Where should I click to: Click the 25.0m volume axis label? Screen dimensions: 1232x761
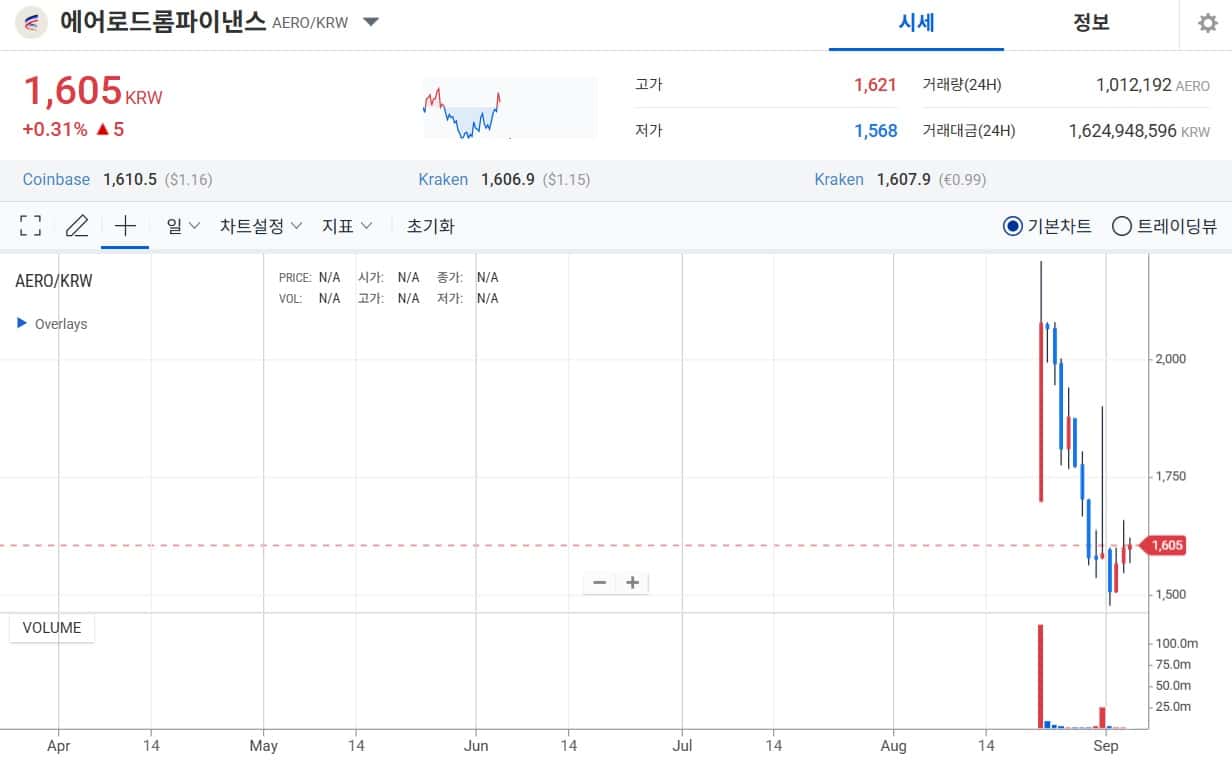point(1174,707)
